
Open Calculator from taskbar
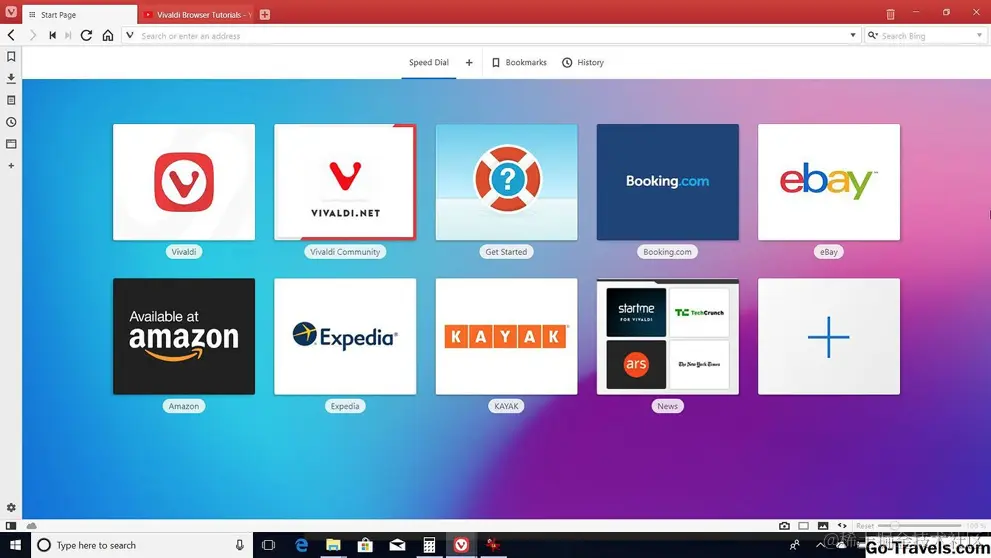pos(429,545)
